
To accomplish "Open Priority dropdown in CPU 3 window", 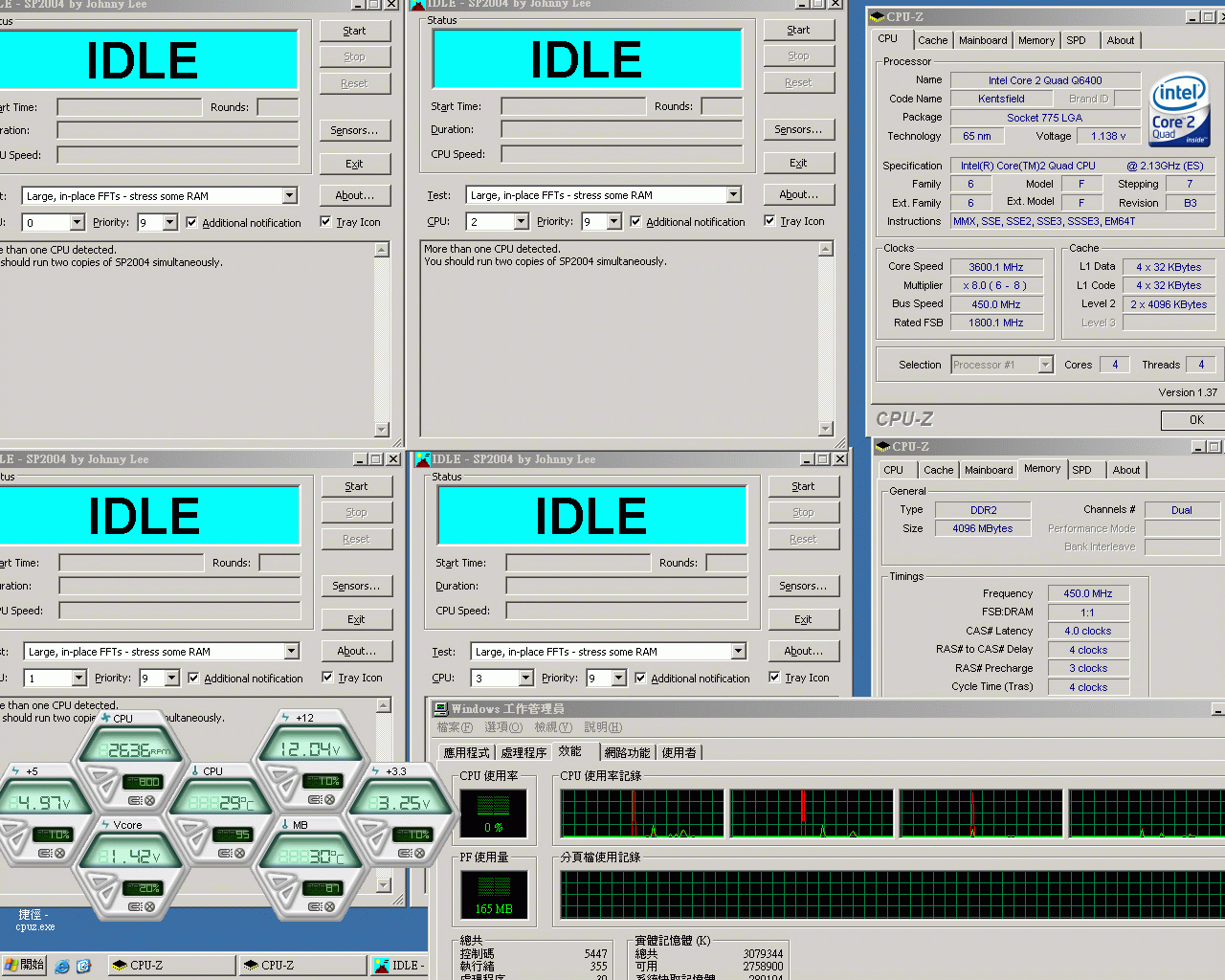I will tap(618, 679).
